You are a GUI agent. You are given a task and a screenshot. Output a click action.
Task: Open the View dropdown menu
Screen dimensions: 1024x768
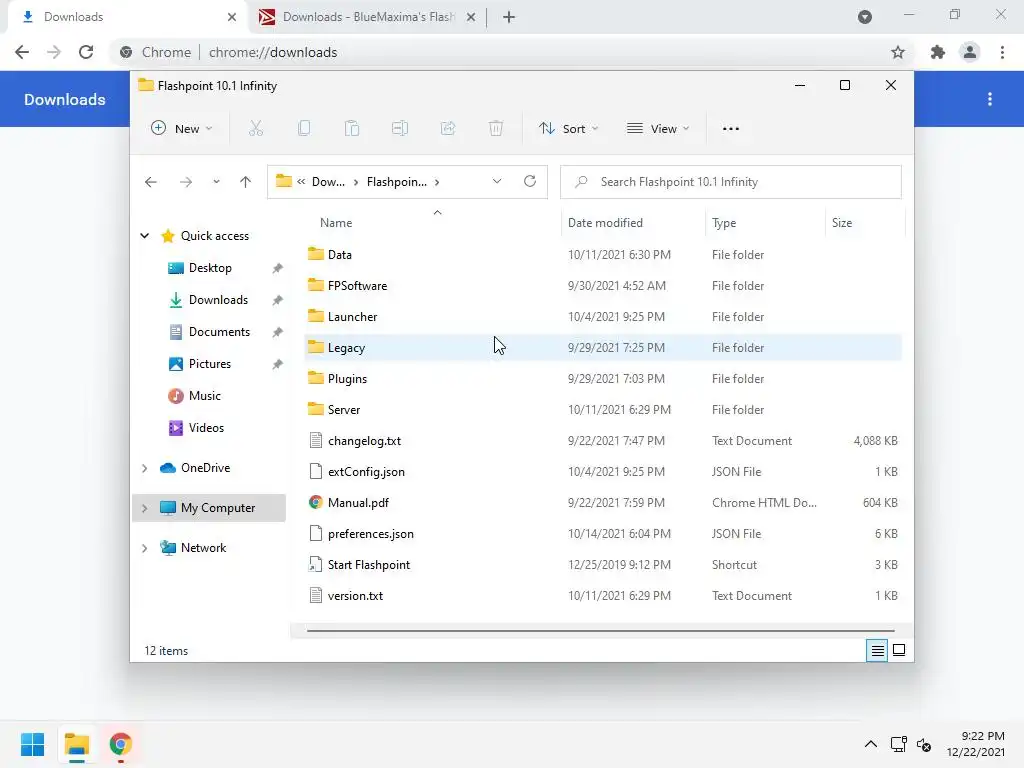[658, 129]
